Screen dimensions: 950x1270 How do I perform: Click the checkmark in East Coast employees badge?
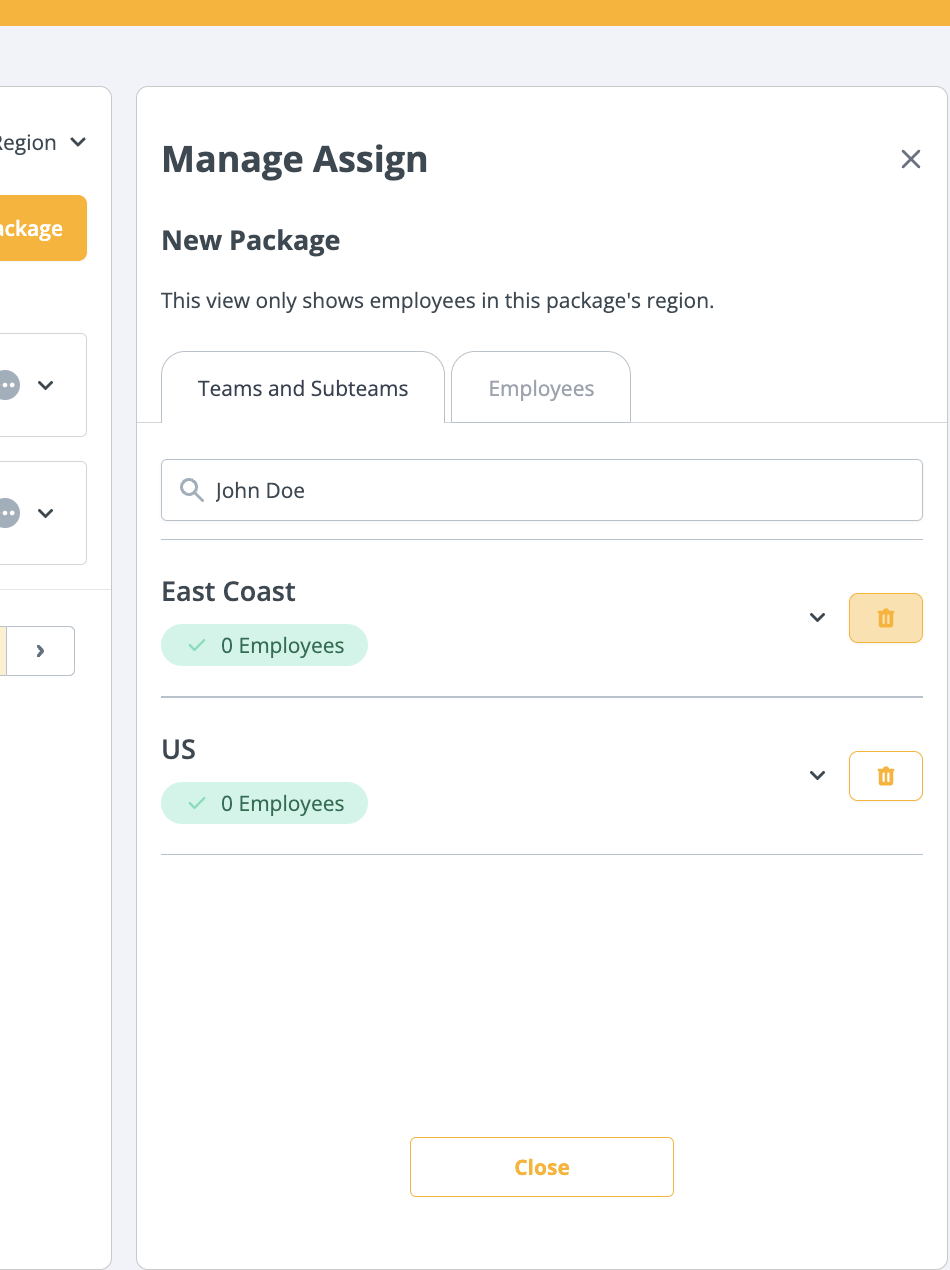point(197,646)
